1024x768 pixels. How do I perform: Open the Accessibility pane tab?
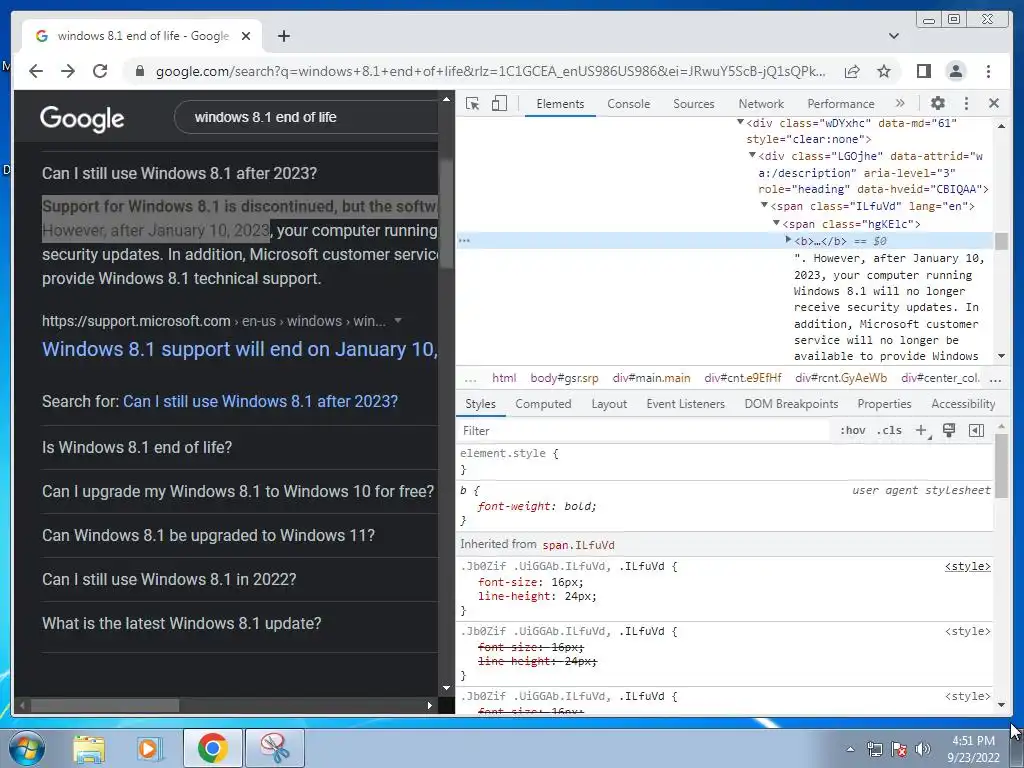(x=963, y=404)
